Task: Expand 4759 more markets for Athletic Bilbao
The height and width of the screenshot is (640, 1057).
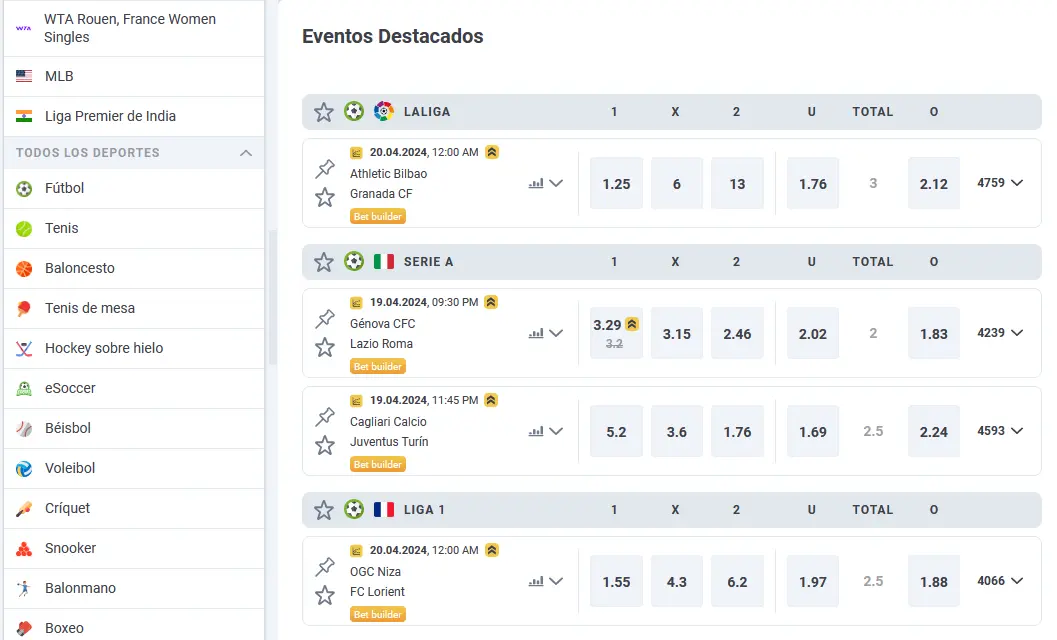Action: tap(1000, 183)
